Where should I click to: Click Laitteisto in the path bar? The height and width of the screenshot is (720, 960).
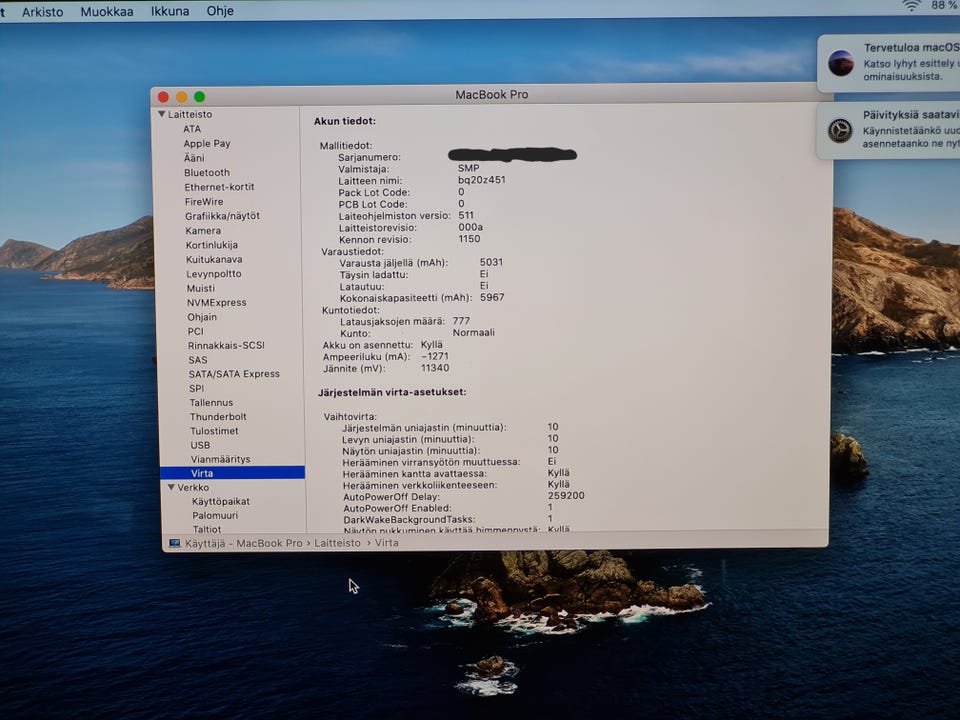coord(337,543)
